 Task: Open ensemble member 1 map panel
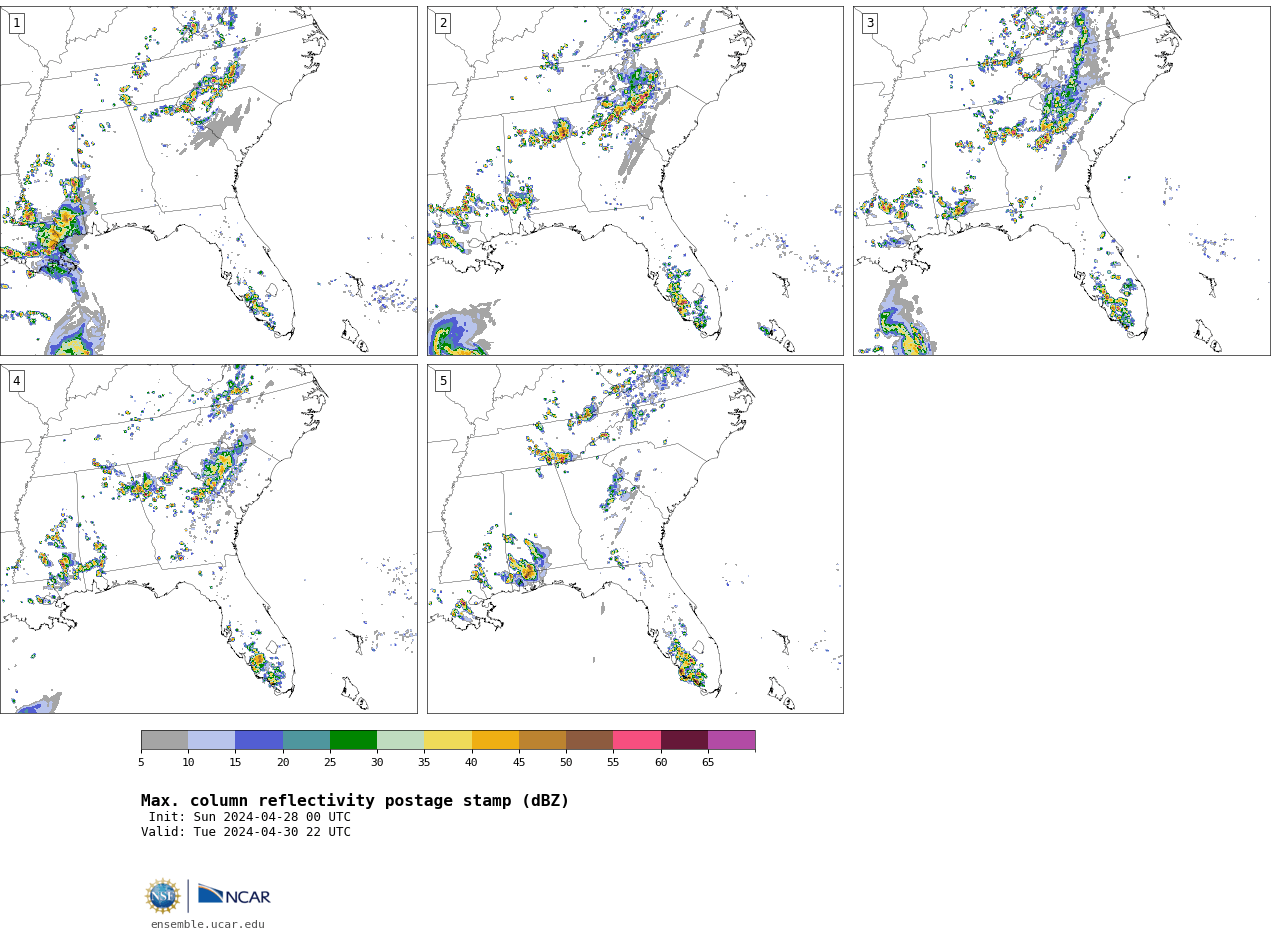pos(208,181)
